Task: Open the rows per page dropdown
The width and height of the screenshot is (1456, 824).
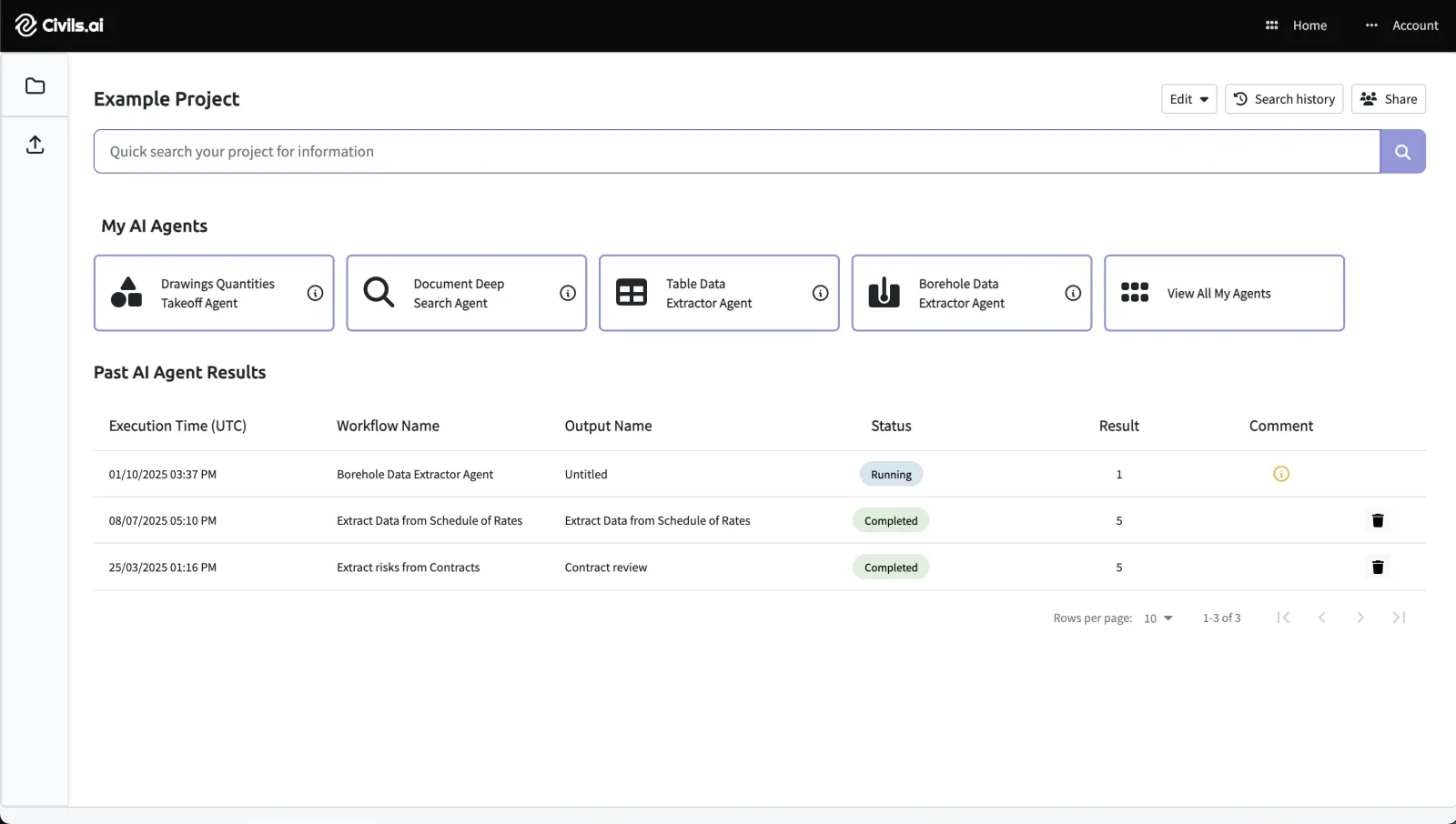Action: 1158,618
